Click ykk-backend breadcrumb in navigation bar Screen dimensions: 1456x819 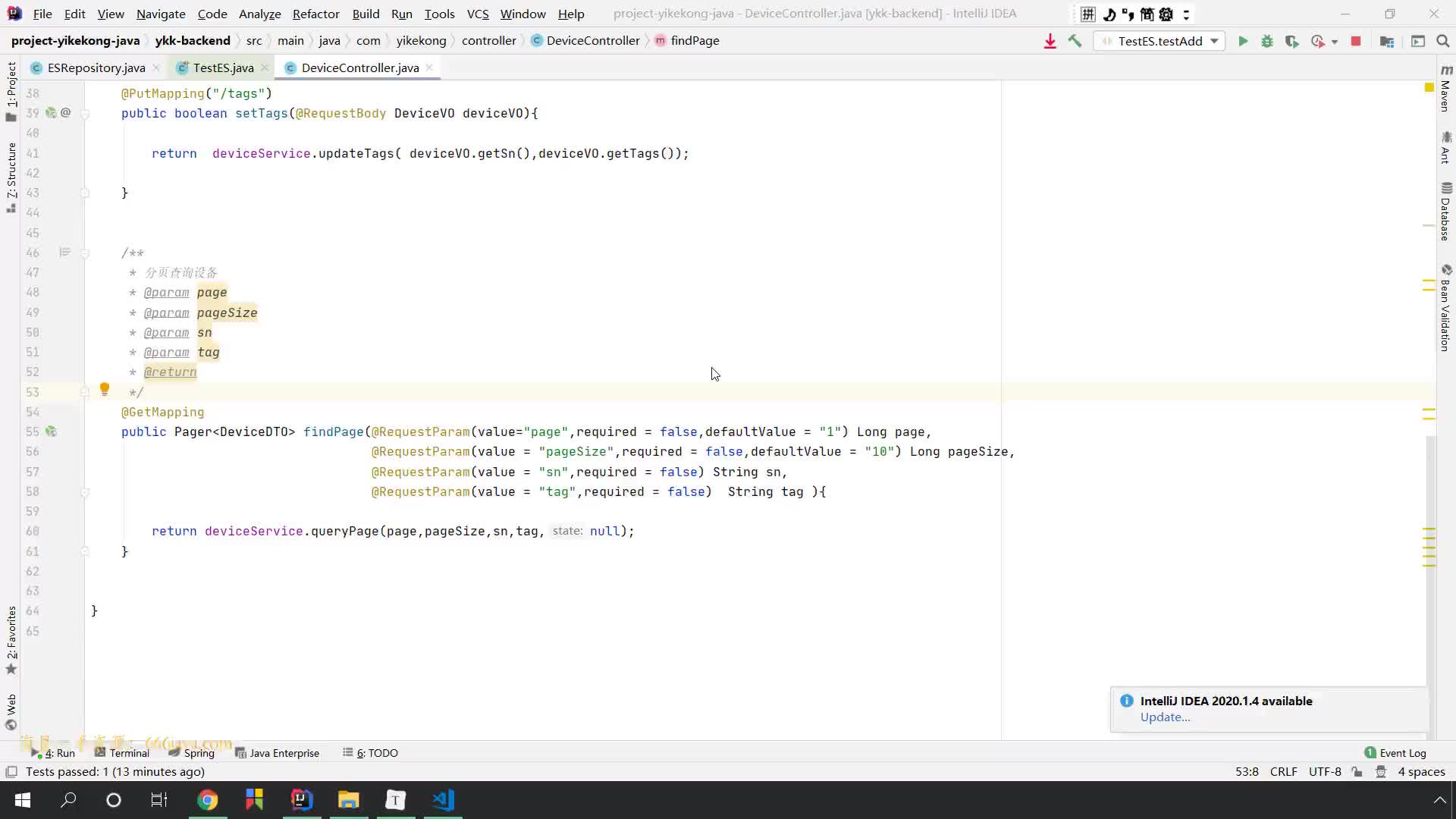193,41
